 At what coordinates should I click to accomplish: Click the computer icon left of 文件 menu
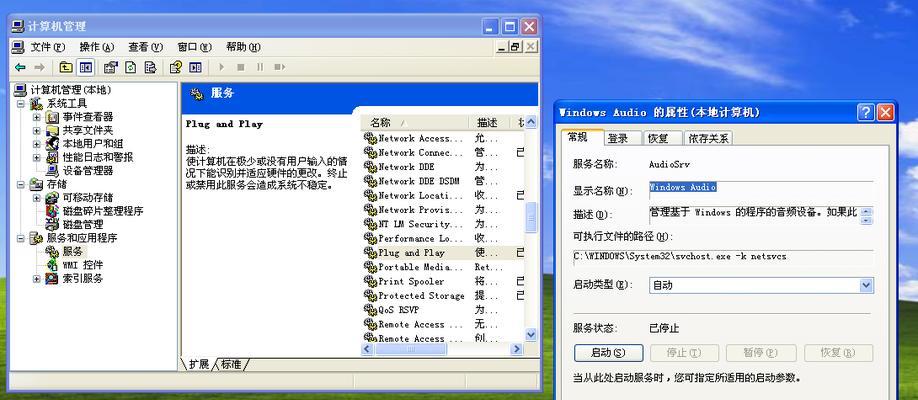click(18, 47)
